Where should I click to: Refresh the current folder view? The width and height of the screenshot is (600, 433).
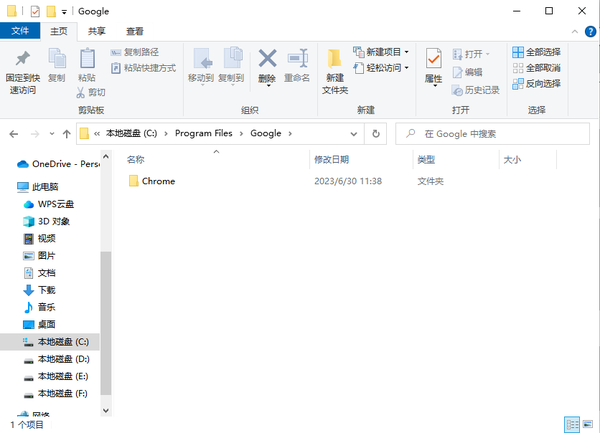(376, 133)
